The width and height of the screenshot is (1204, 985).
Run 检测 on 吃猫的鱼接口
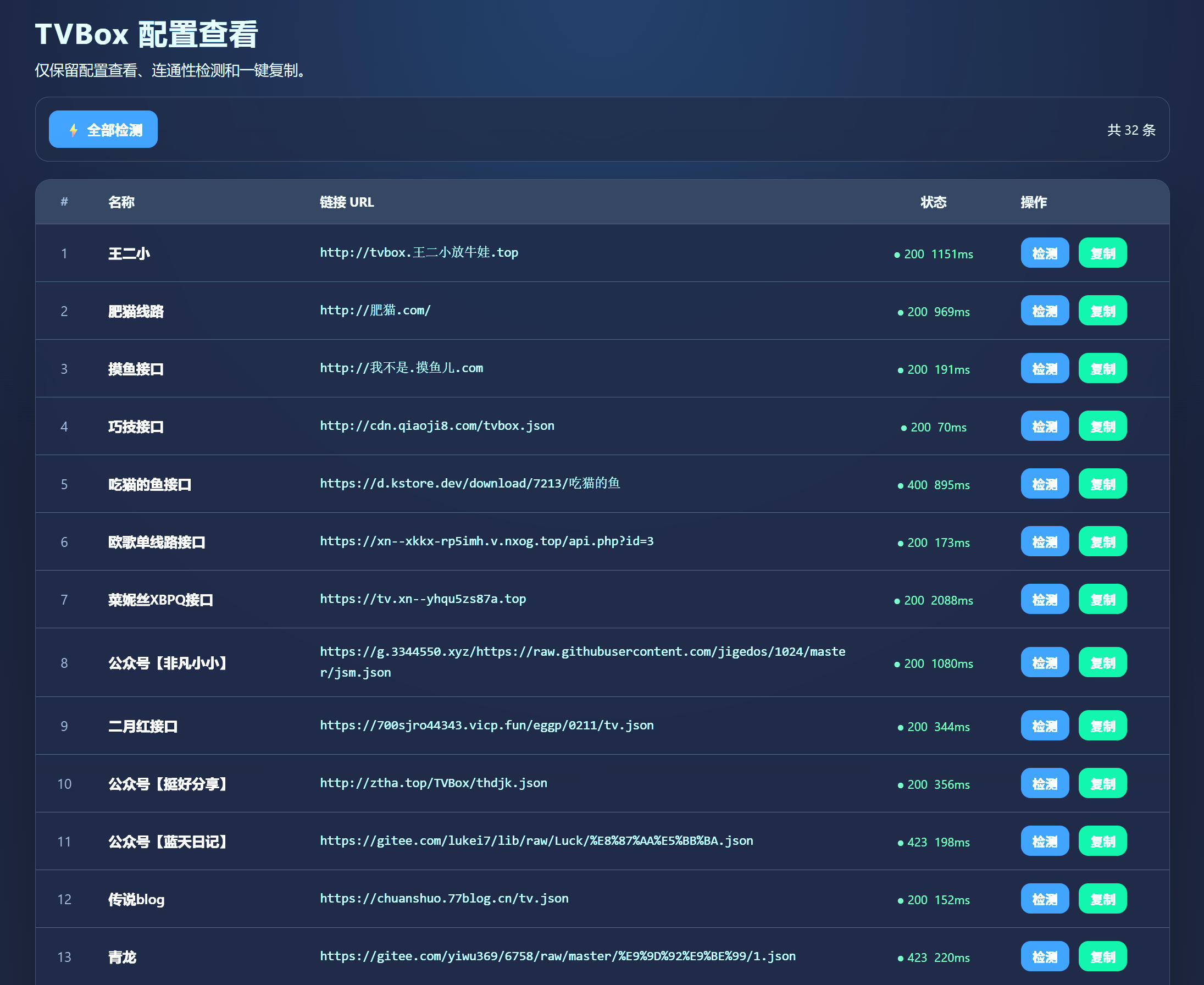1044,484
